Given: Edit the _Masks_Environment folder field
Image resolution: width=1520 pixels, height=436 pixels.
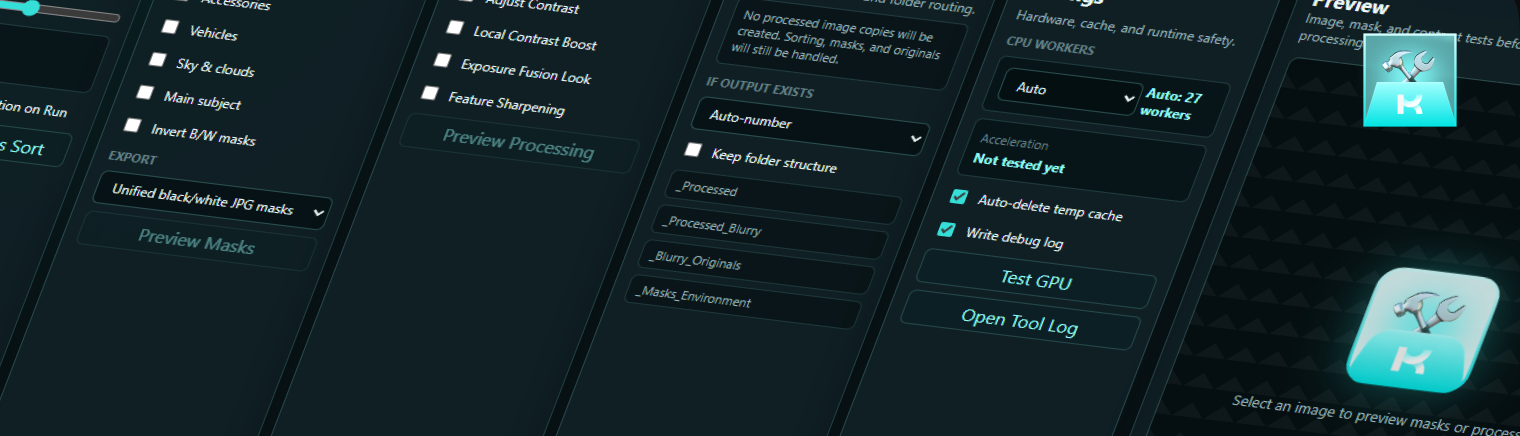Looking at the screenshot, I should pos(744,302).
